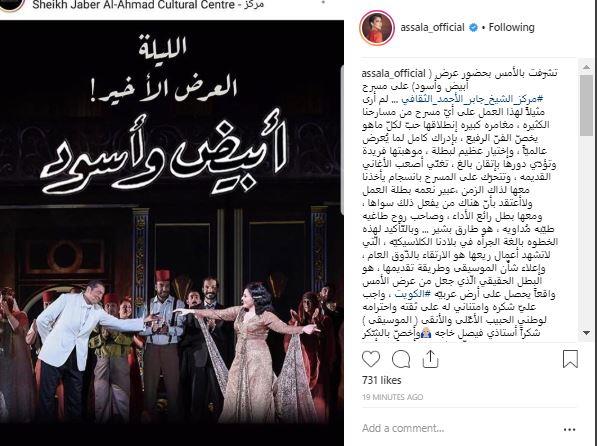View the list of 731 likes
The height and width of the screenshot is (446, 597).
click(382, 380)
